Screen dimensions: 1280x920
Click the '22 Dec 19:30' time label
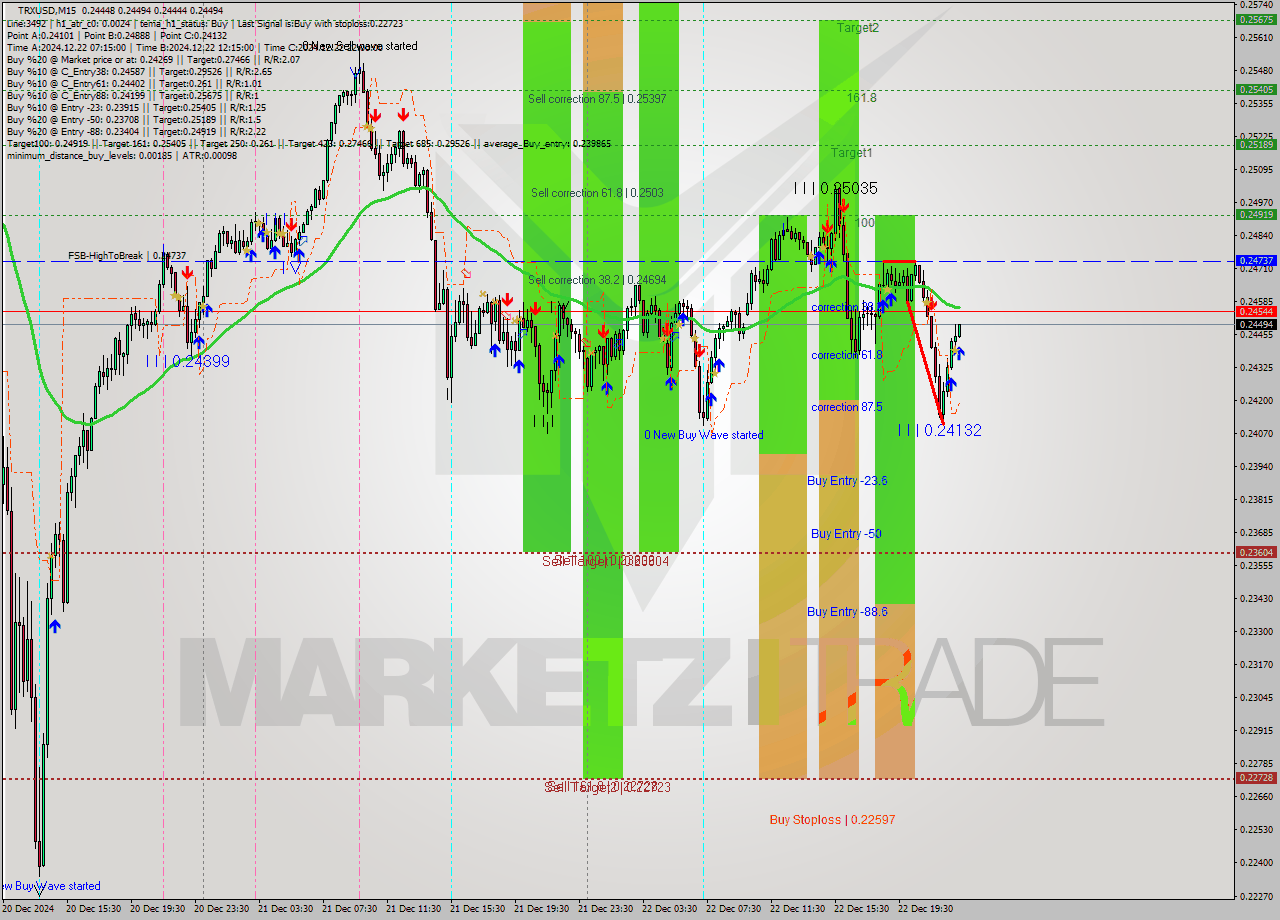(926, 909)
